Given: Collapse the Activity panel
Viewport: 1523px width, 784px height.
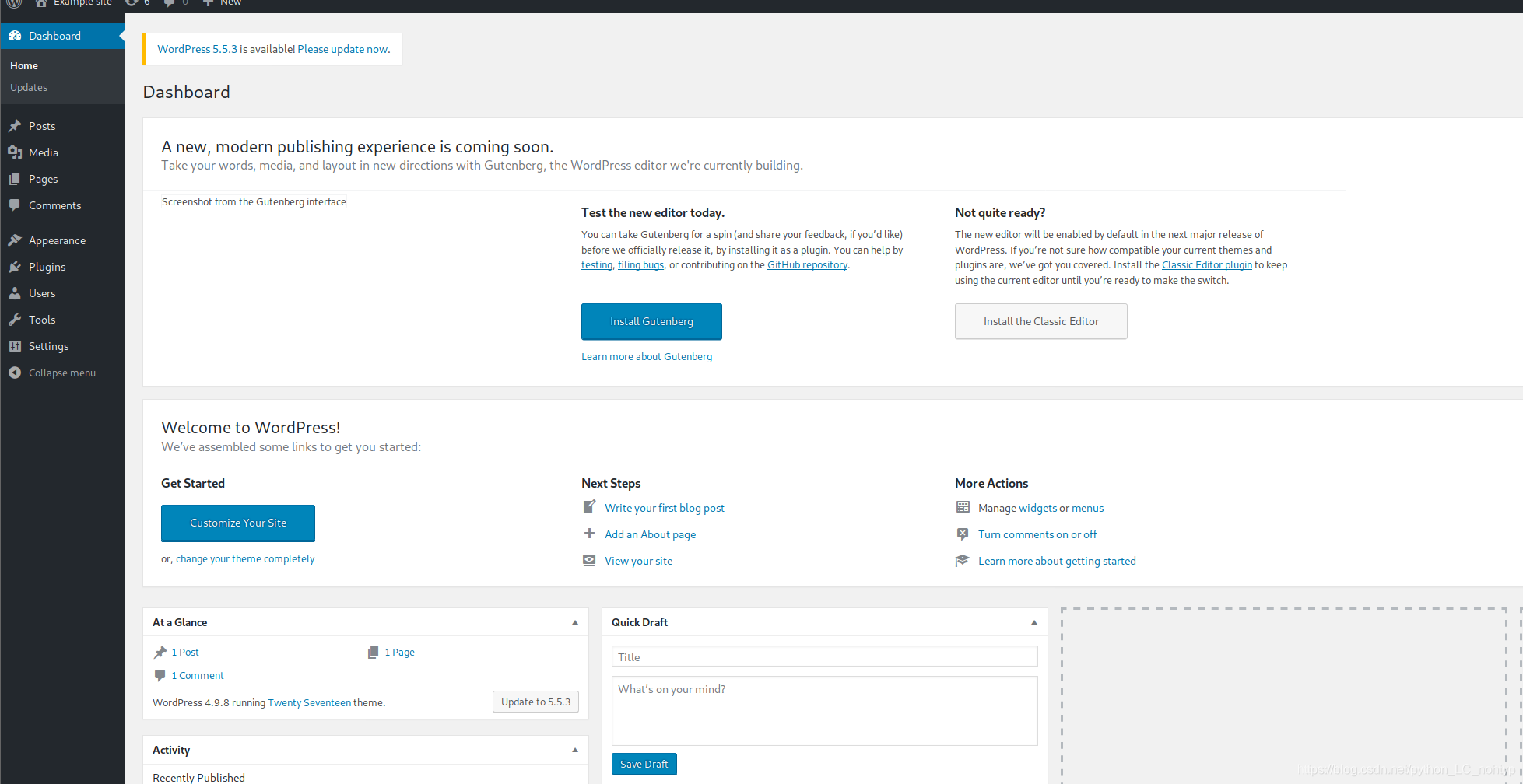Looking at the screenshot, I should click(x=575, y=750).
